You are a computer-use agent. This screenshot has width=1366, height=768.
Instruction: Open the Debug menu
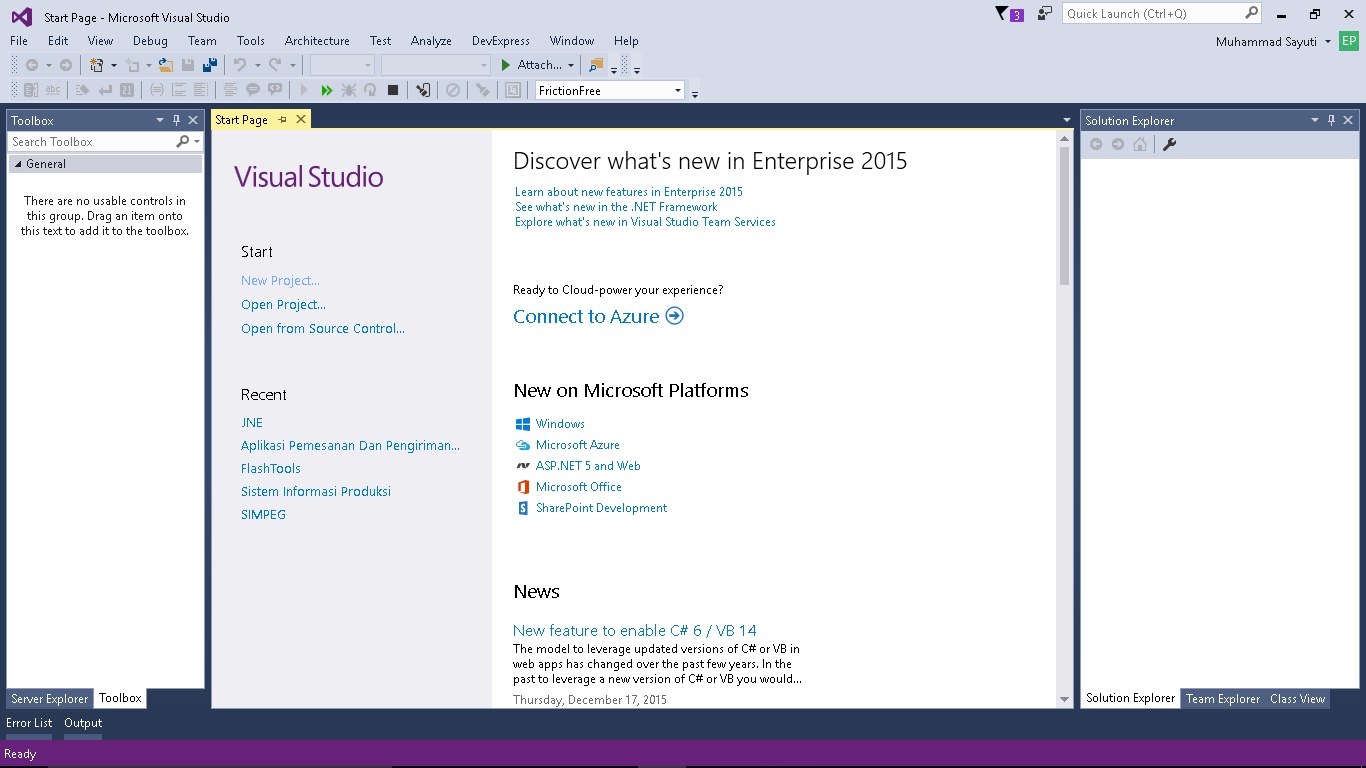(150, 41)
